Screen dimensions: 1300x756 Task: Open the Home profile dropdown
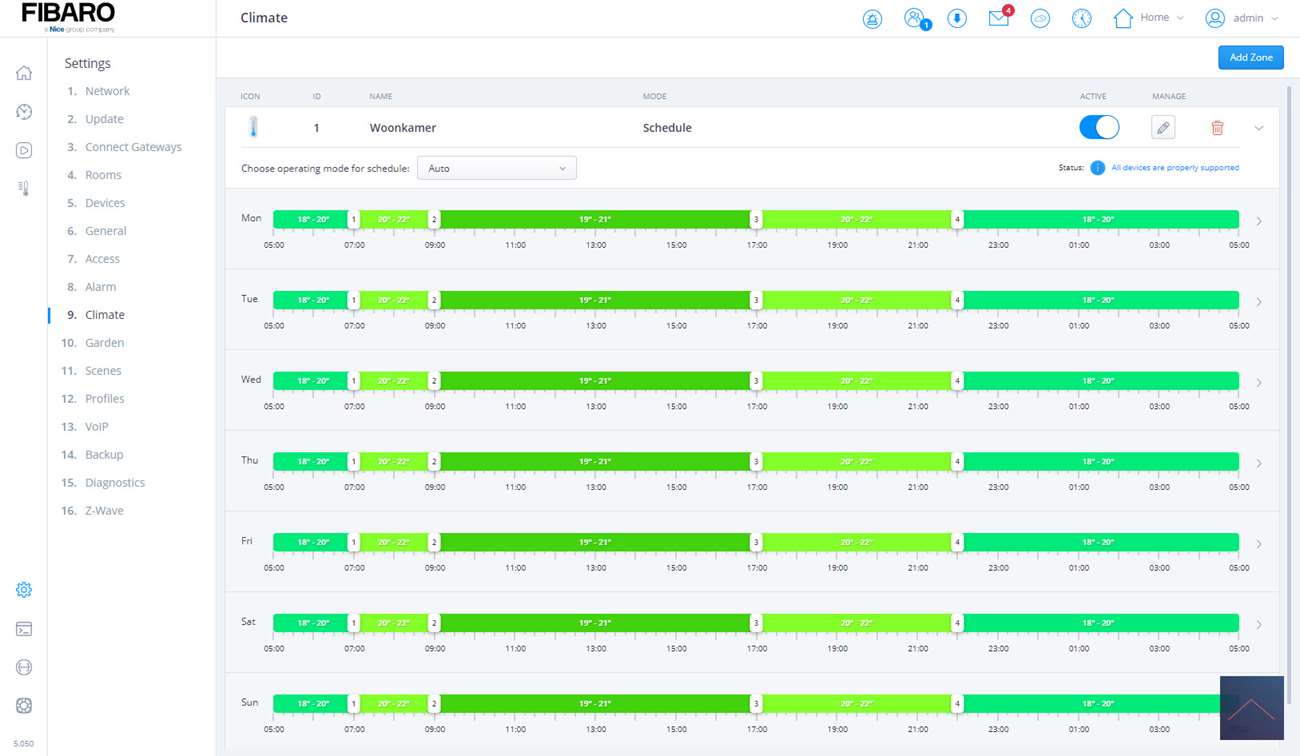(1150, 18)
